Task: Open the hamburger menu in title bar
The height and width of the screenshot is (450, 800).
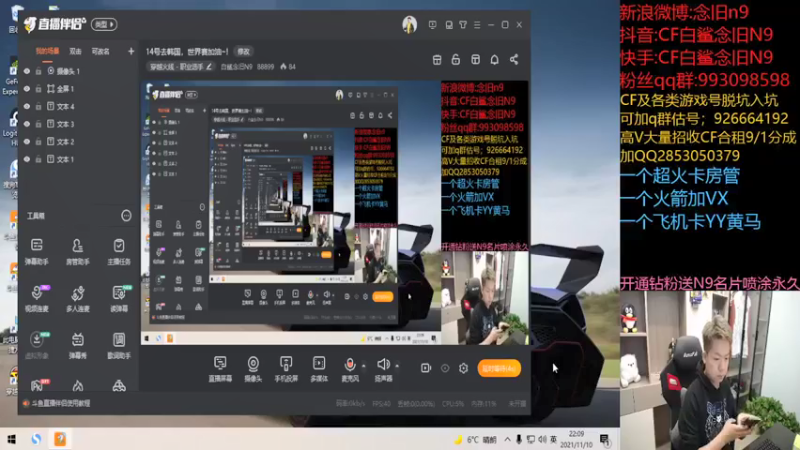Action: [x=477, y=24]
